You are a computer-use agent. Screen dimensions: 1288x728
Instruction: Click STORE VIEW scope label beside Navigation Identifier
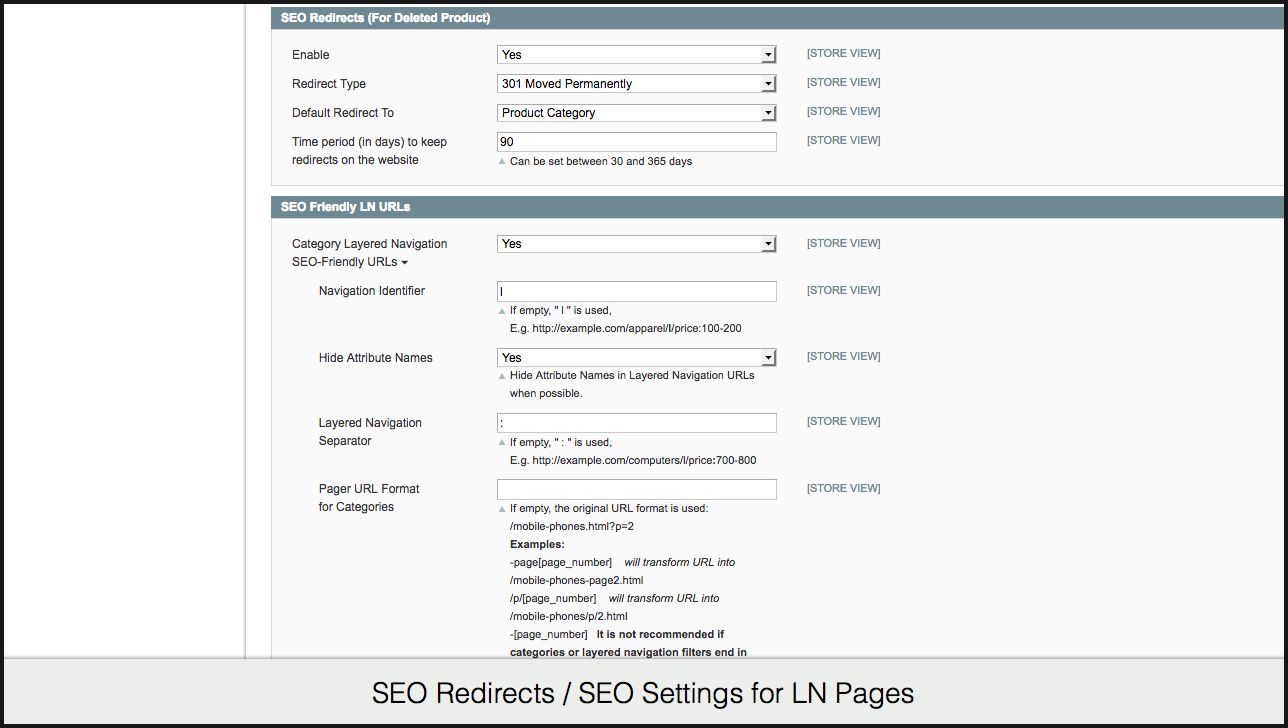(x=843, y=291)
